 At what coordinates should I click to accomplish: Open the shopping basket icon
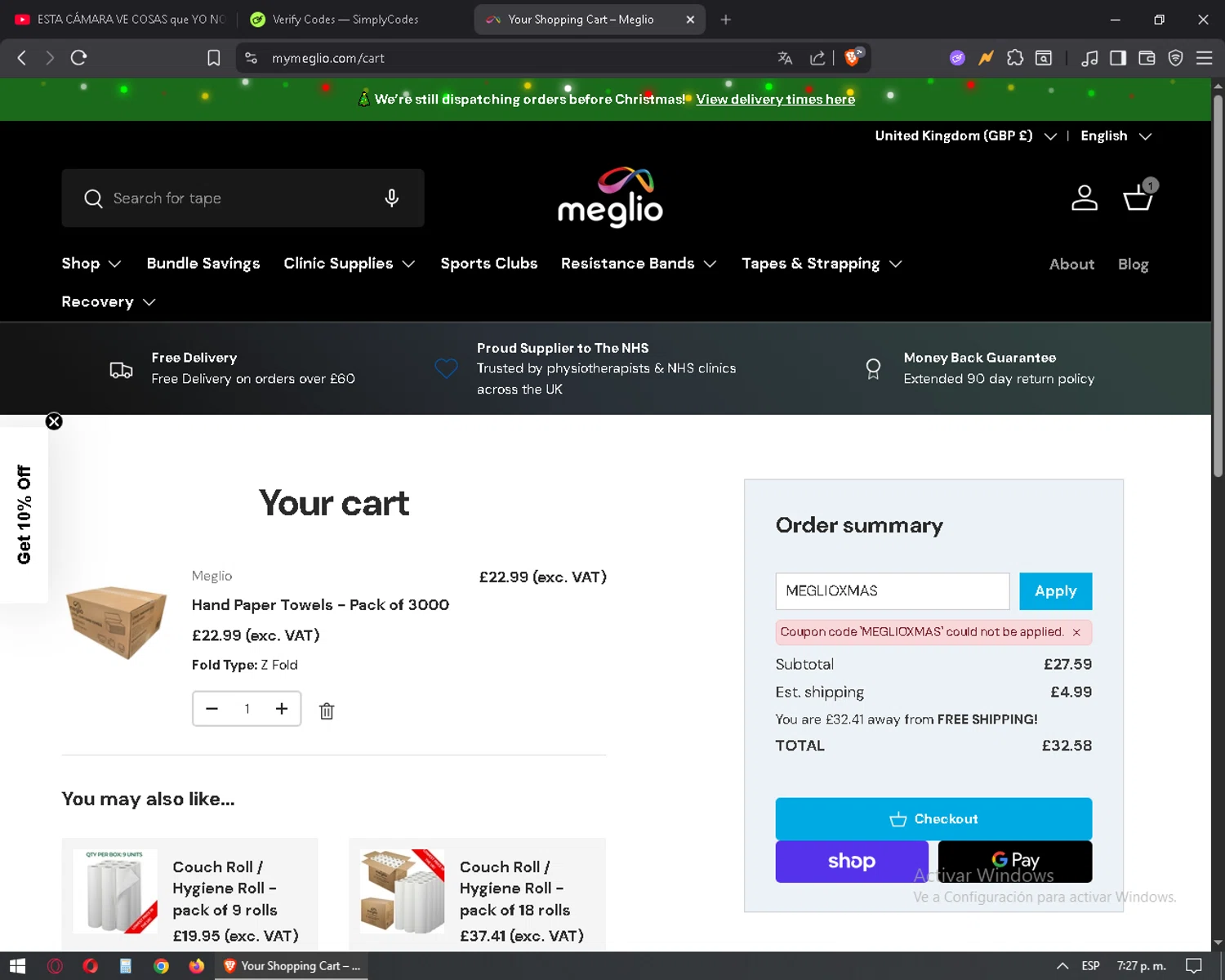1138,196
